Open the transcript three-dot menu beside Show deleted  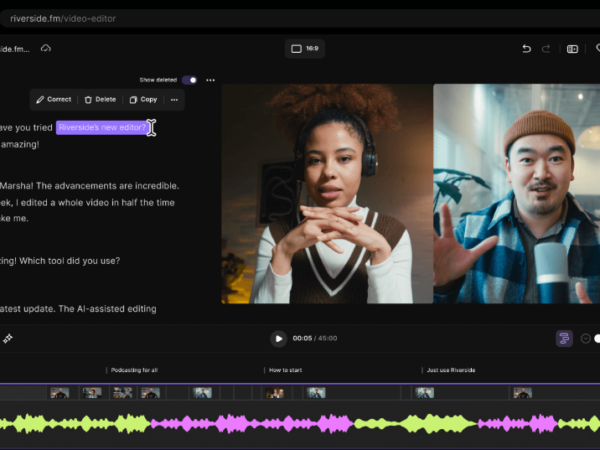point(210,80)
